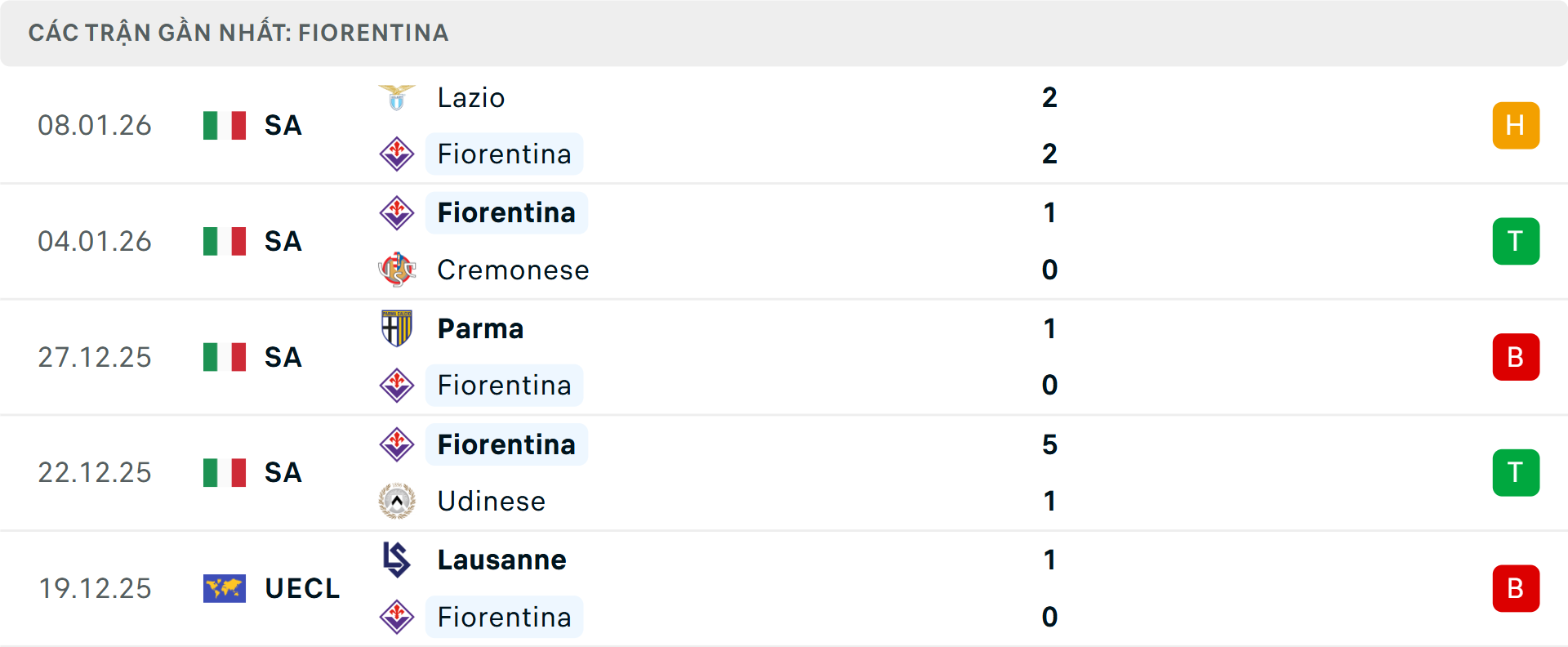Toggle the orange H result badge
The height and width of the screenshot is (647, 1568).
[1516, 125]
